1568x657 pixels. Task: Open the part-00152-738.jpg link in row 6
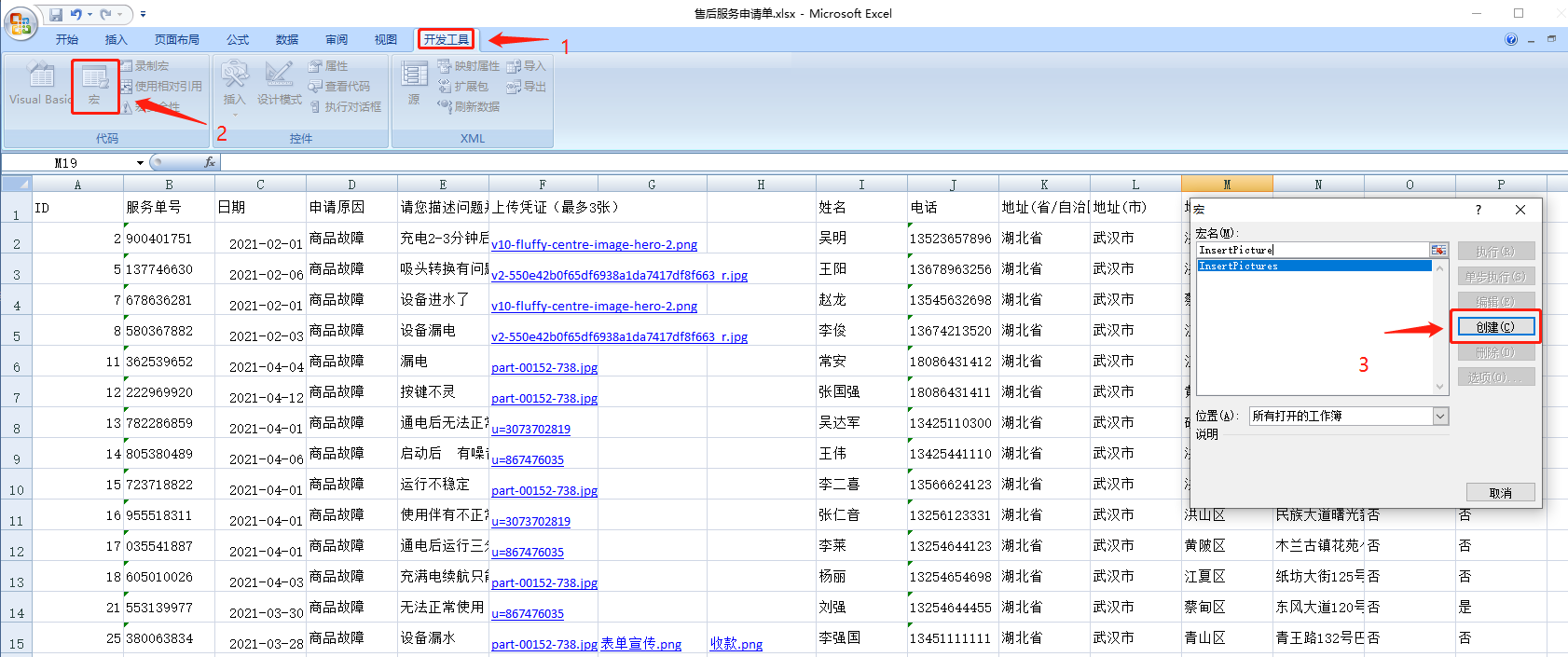tap(543, 368)
